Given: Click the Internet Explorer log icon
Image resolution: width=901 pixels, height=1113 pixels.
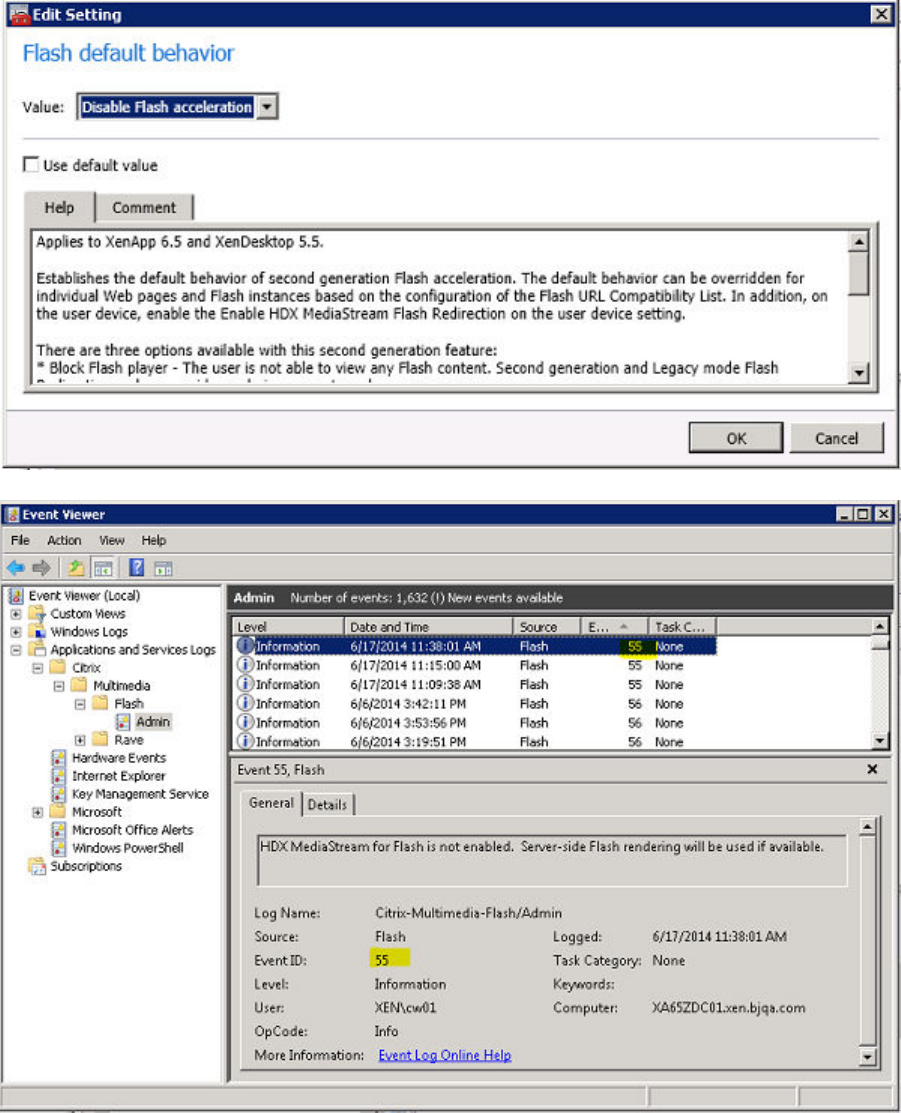Looking at the screenshot, I should tap(59, 776).
